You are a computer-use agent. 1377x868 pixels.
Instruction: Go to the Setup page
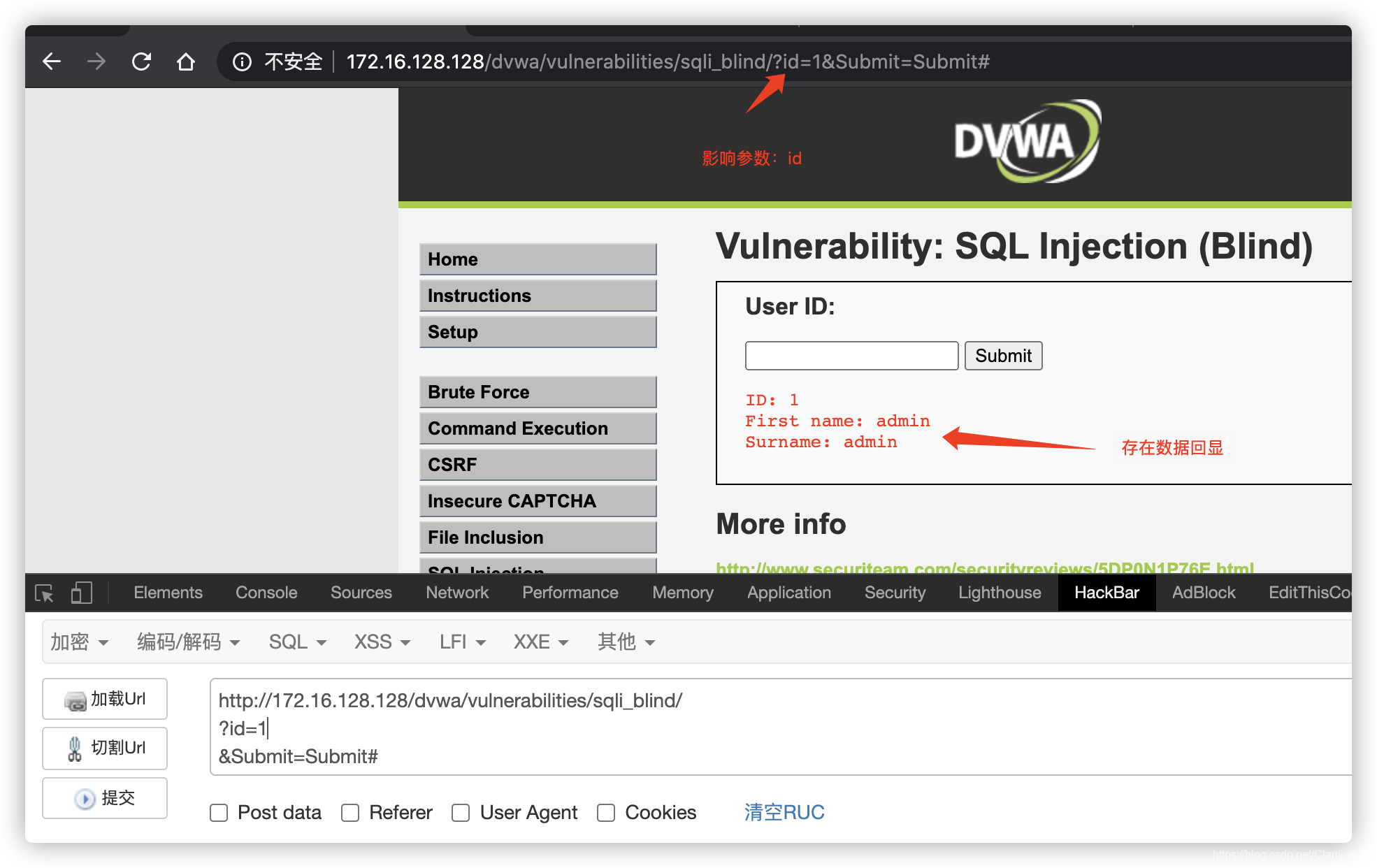click(x=538, y=332)
